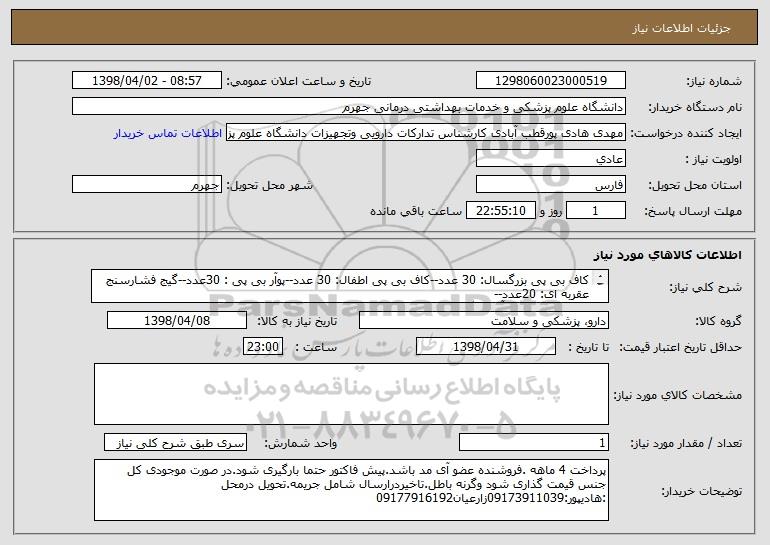Click the buyer notes text area

click(x=351, y=490)
